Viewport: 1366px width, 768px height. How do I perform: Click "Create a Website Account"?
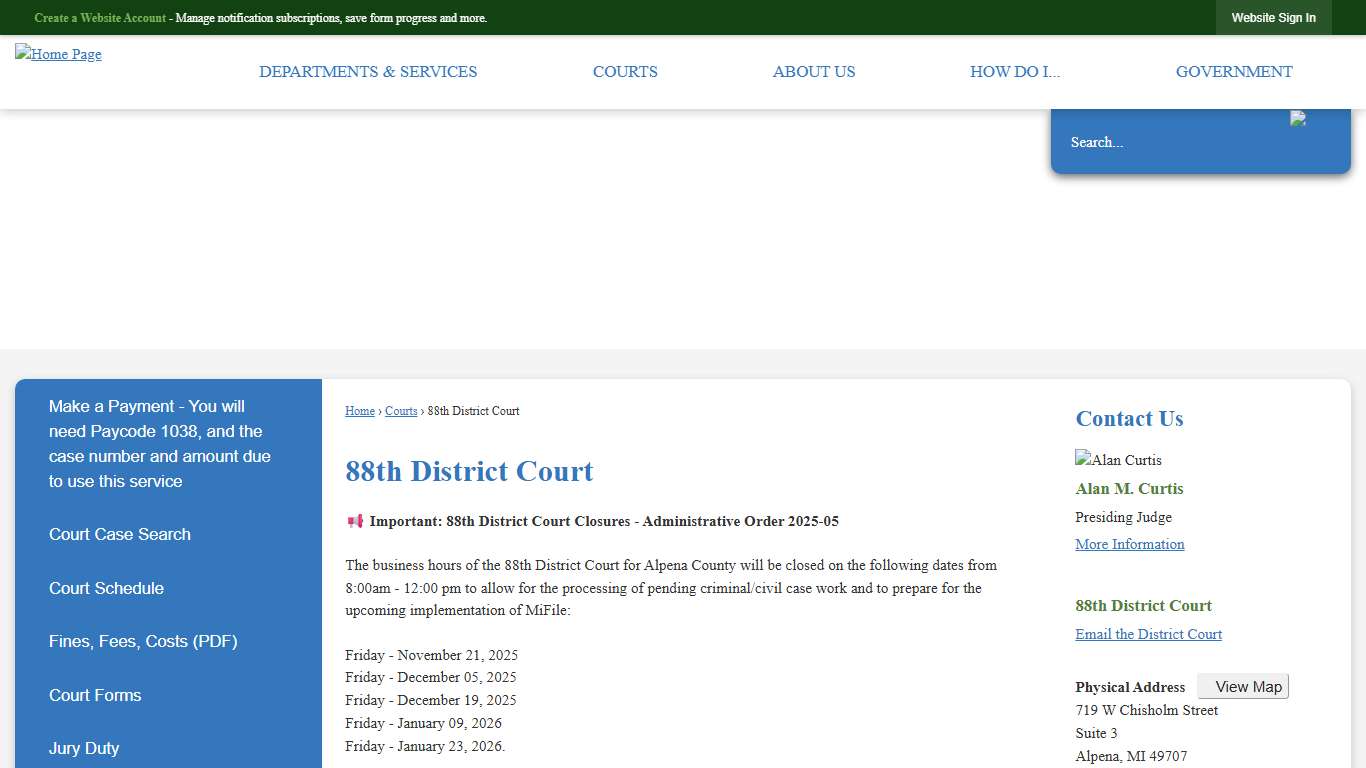(99, 17)
